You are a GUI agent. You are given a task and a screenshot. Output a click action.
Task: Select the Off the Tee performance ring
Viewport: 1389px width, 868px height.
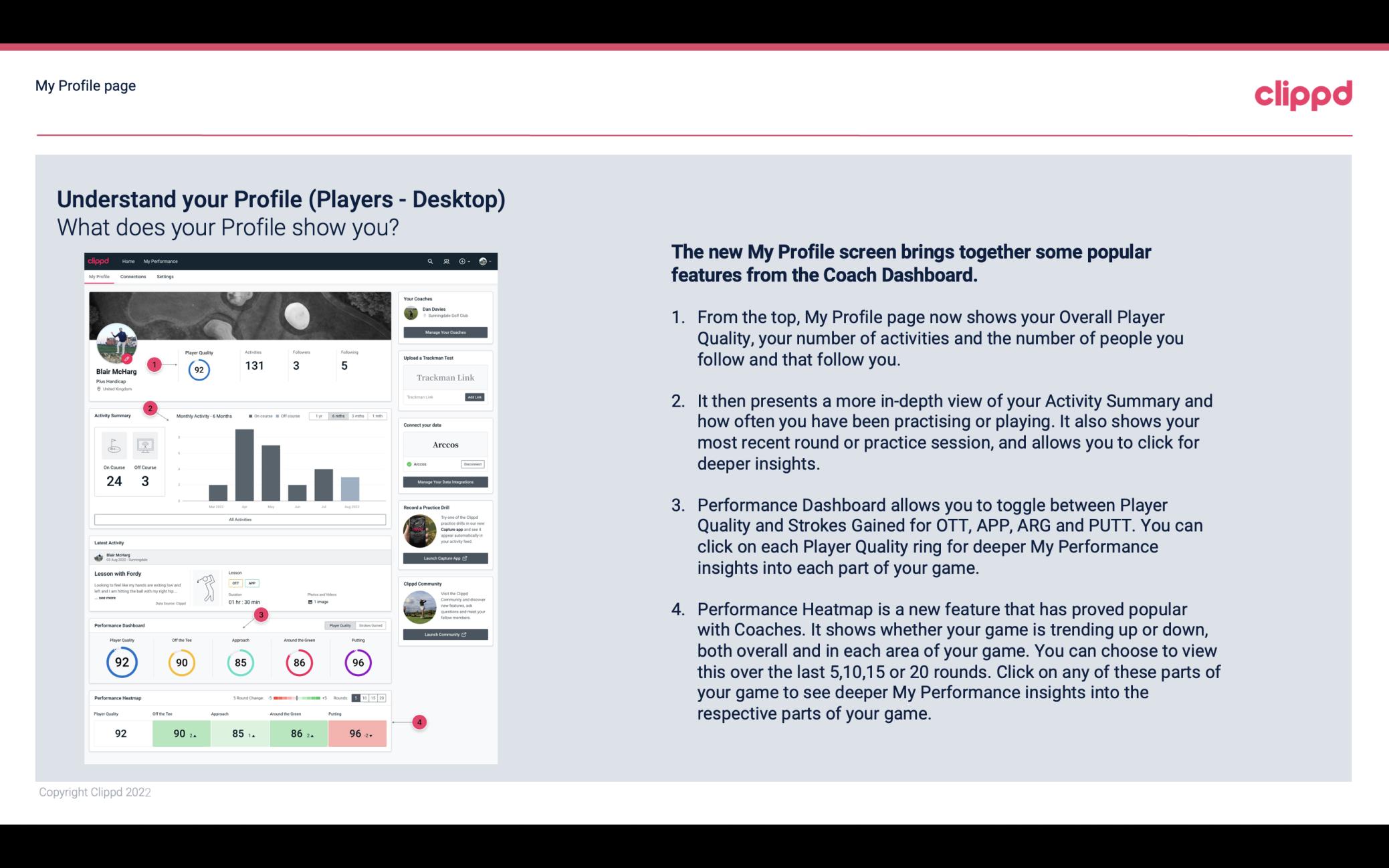click(181, 661)
